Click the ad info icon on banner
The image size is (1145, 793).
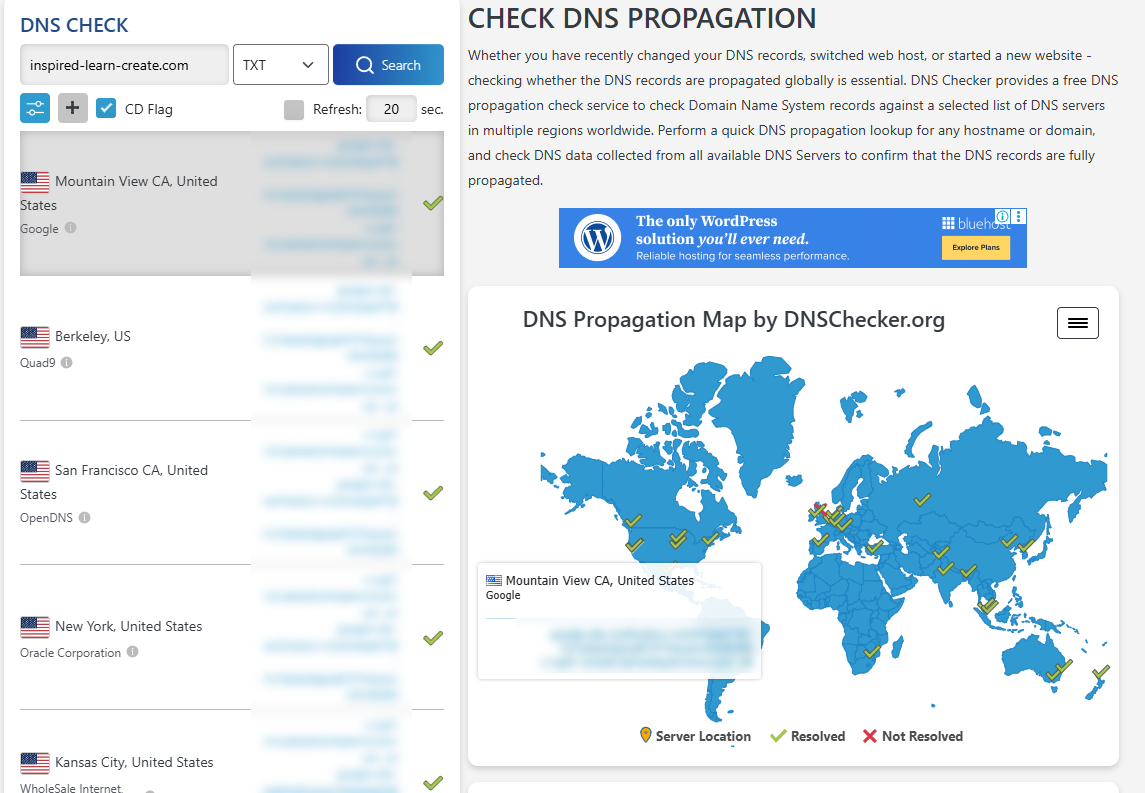pyautogui.click(x=1003, y=216)
